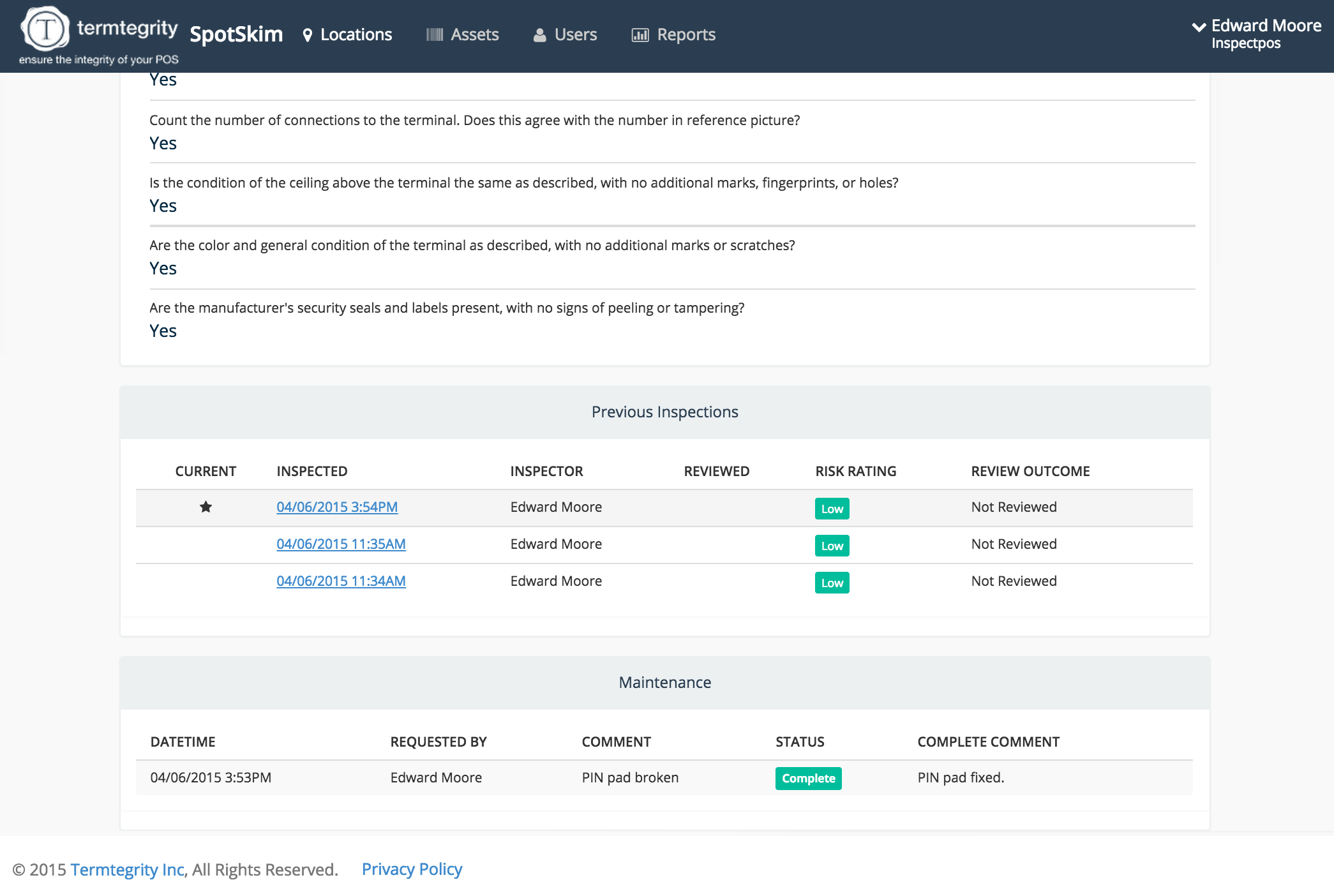
Task: Click Low badge for 3:54PM inspection
Action: click(832, 509)
